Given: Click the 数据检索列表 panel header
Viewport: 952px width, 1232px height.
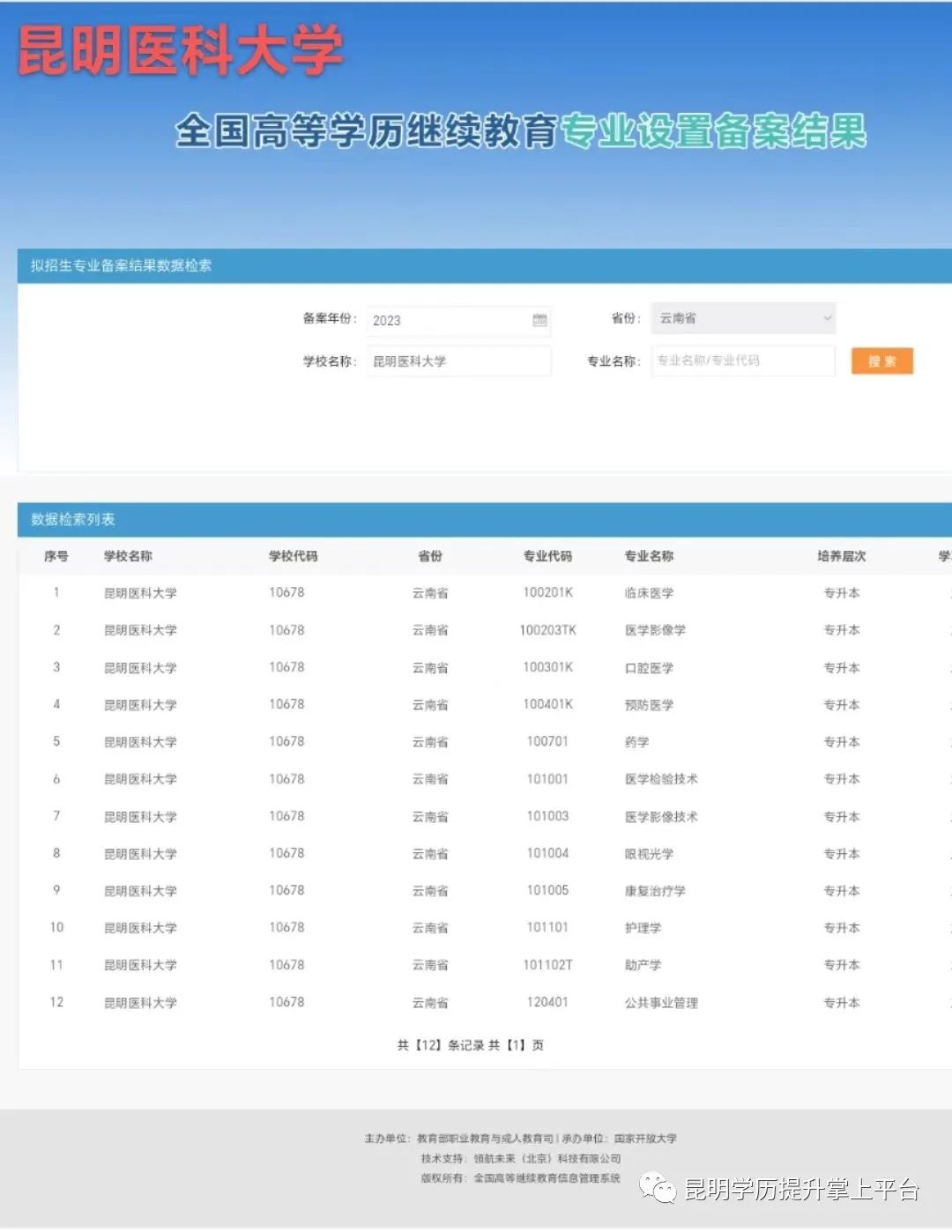Looking at the screenshot, I should point(484,520).
